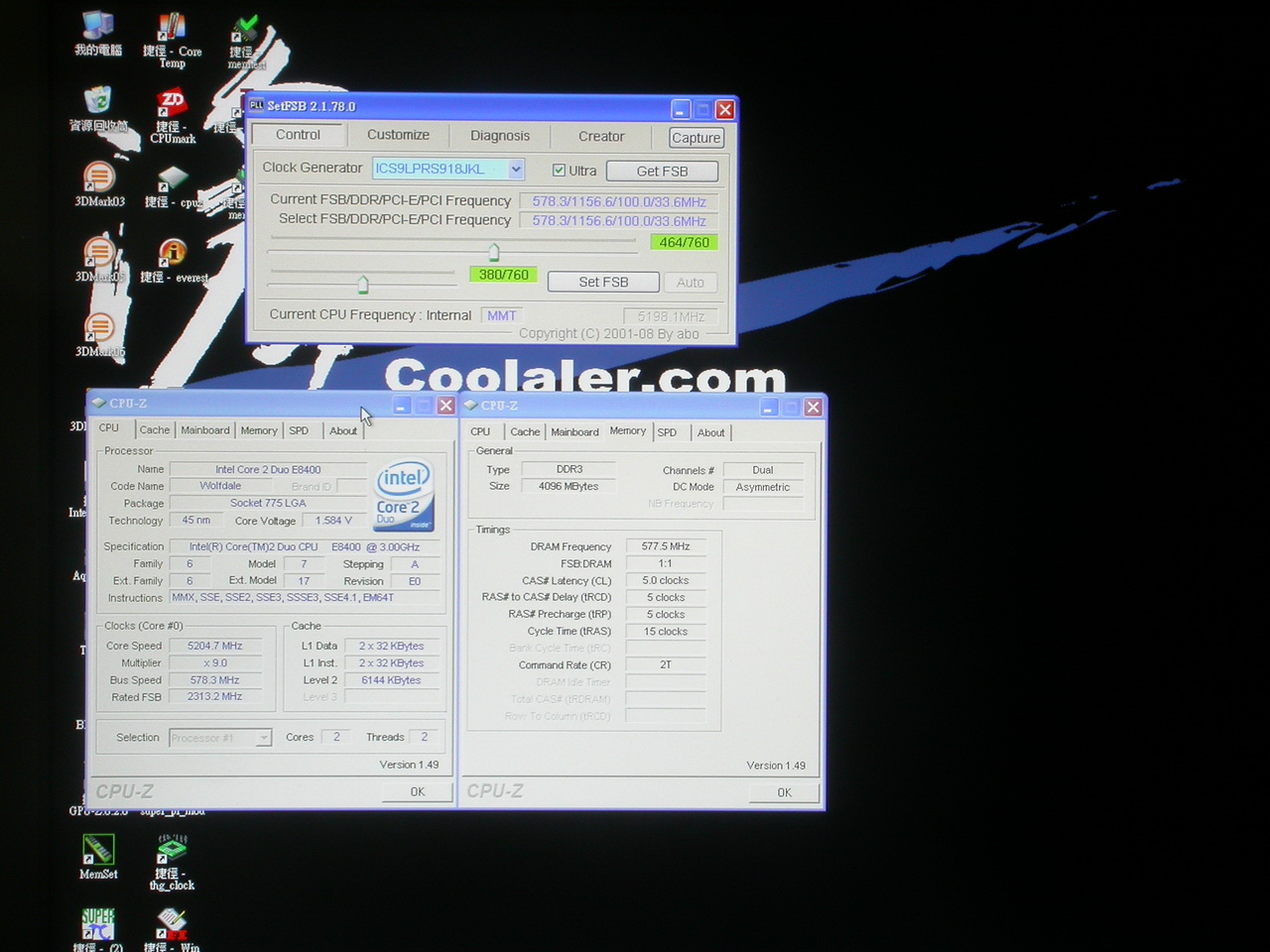Open the Creator tab in SetFSB
1270x952 pixels.
(601, 136)
